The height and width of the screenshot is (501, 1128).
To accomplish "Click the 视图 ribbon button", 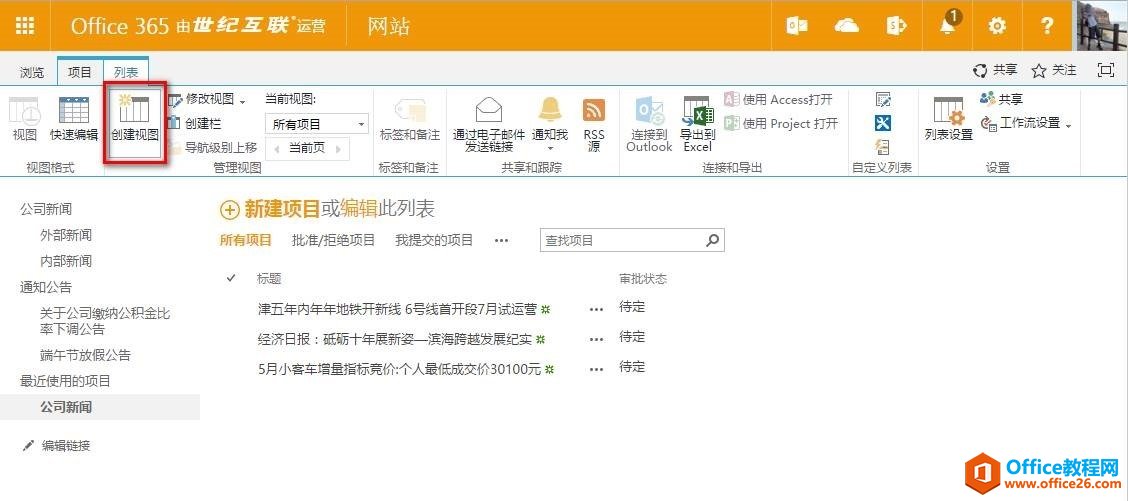I will click(x=24, y=117).
